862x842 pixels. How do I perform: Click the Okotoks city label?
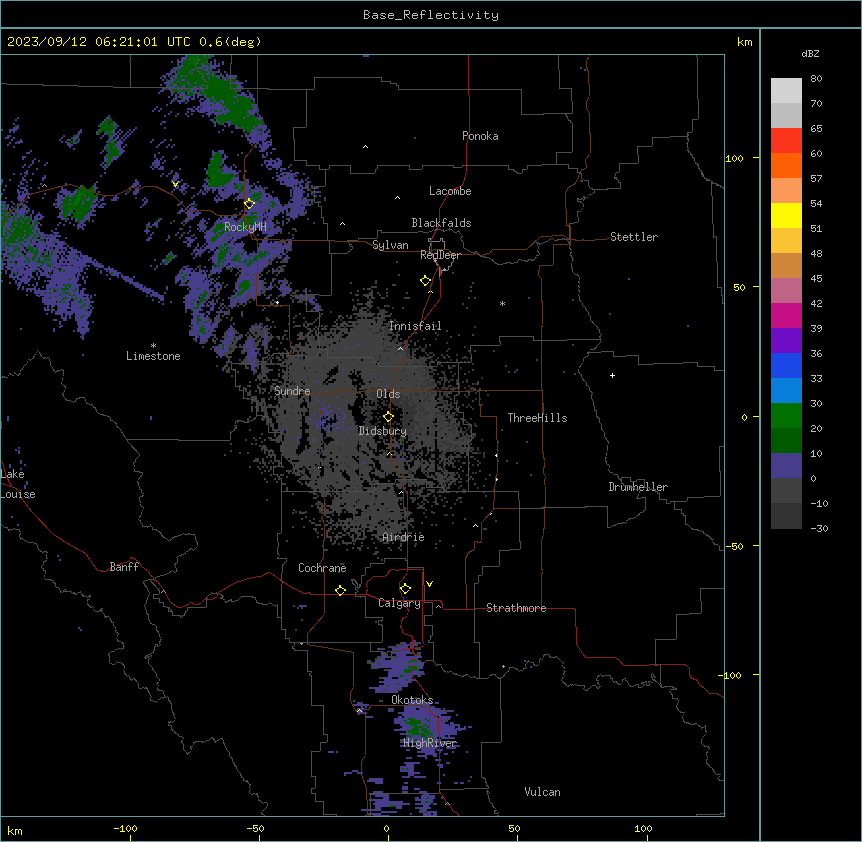(412, 700)
